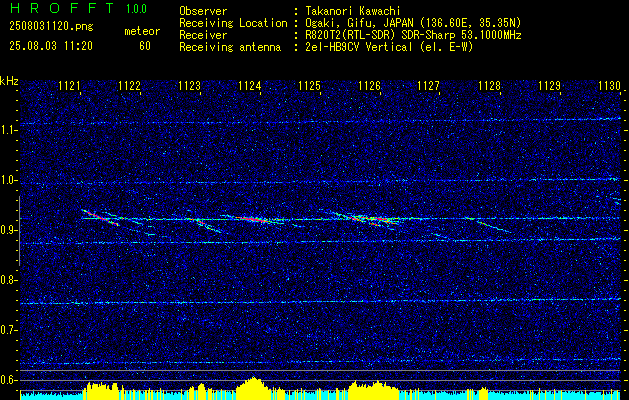
Task: Click the 0.8 kHz axis label
Action: pyautogui.click(x=9, y=280)
